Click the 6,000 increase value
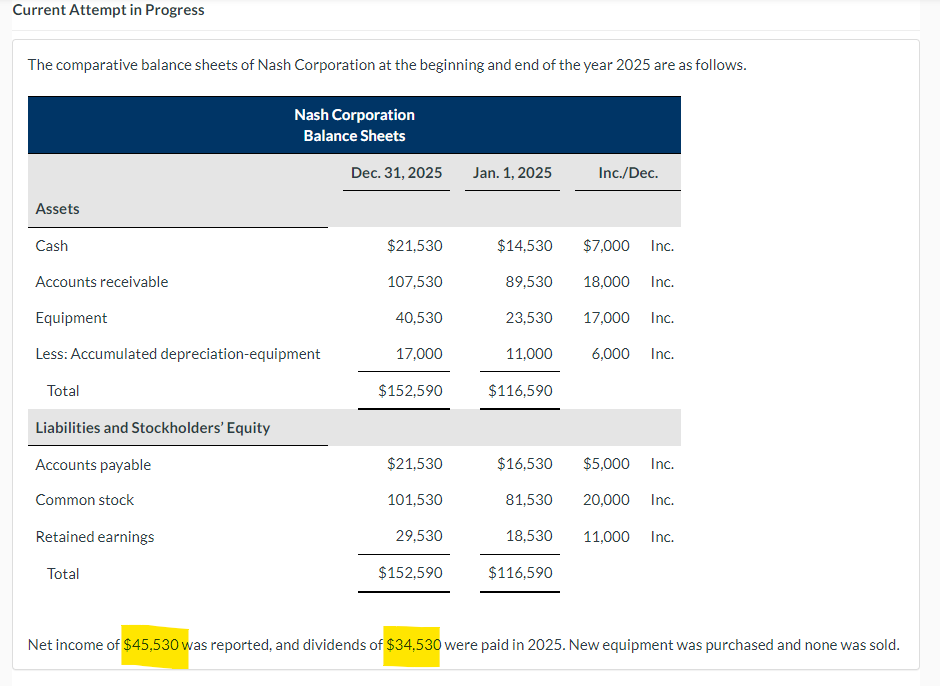Screen dimensions: 940x686 (x=610, y=354)
